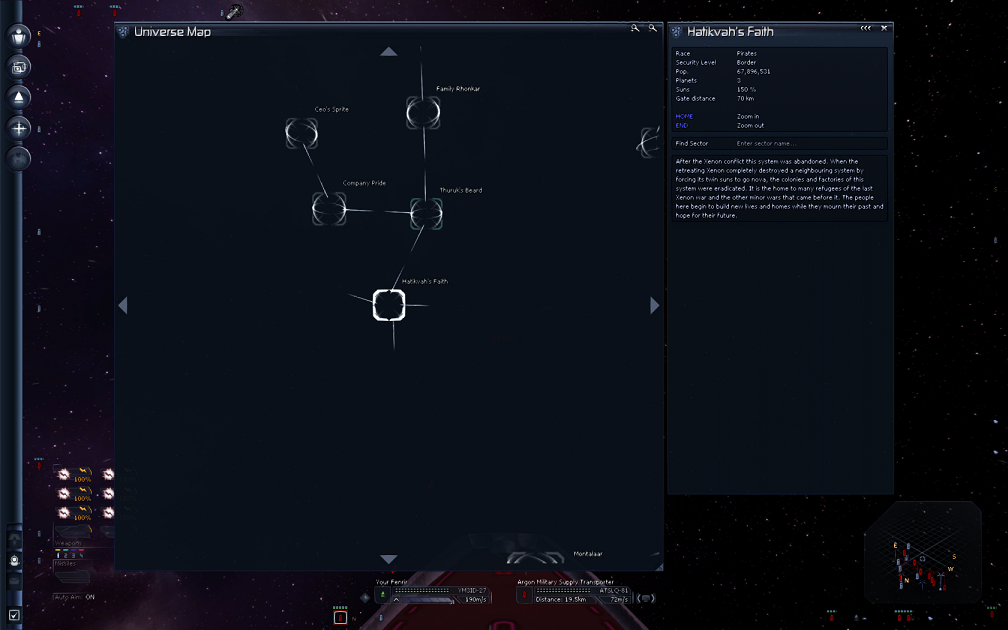Click the population value 67,896,531
Image resolution: width=1008 pixels, height=630 pixels.
753,71
